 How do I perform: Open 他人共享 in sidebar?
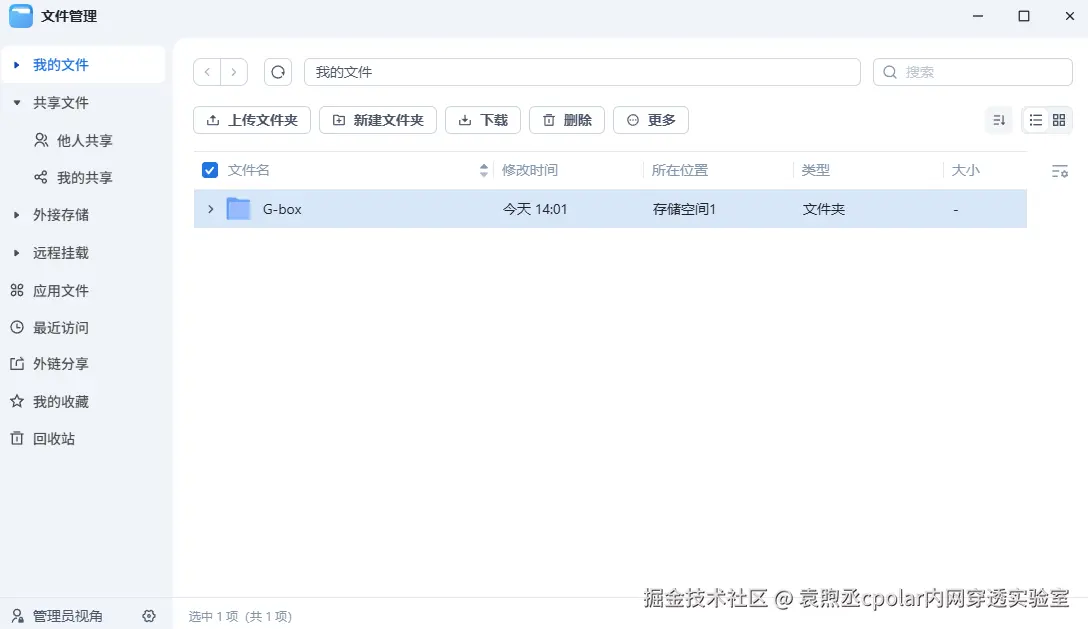[85, 140]
